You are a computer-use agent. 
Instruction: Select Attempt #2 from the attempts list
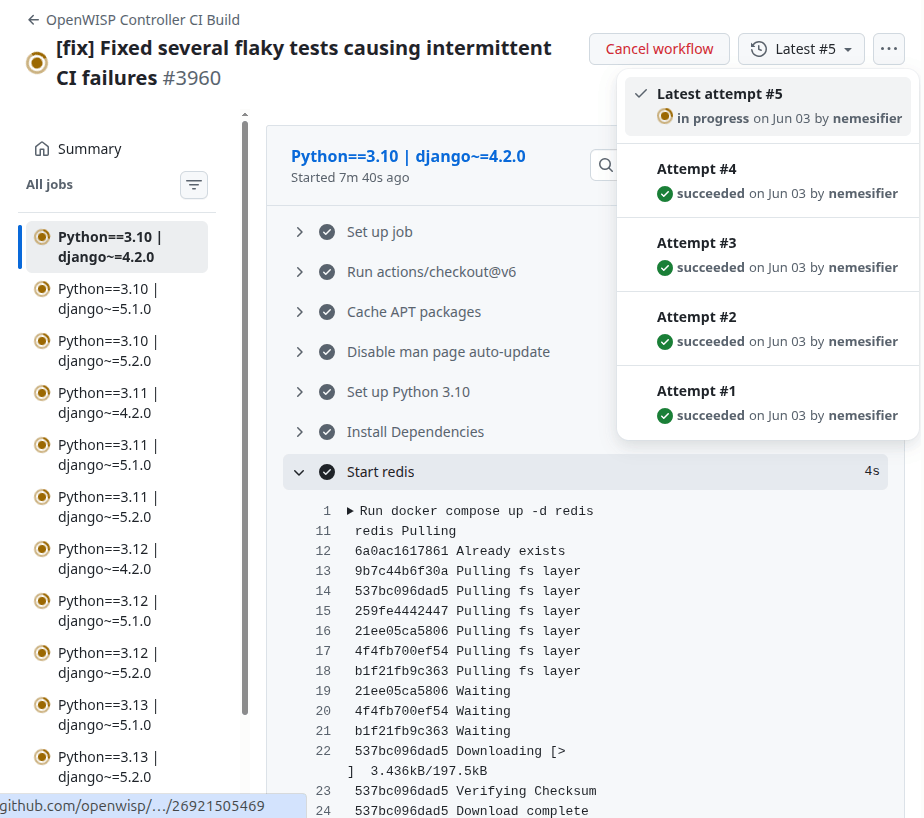coord(767,329)
